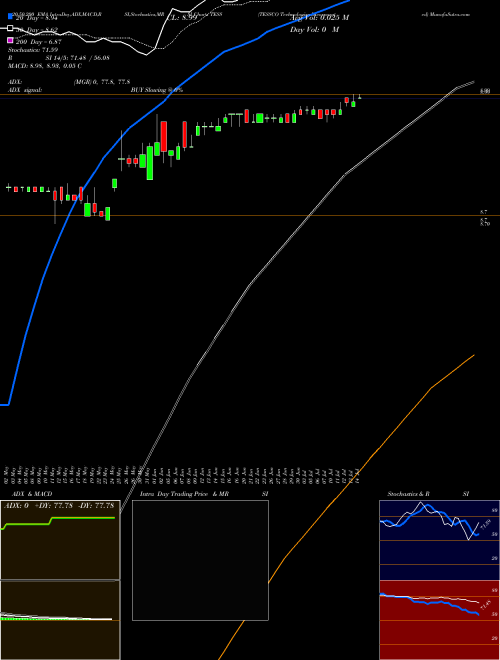Open the ADX sub-chart with green line
This screenshot has width=500, height=660.
(x=60, y=540)
